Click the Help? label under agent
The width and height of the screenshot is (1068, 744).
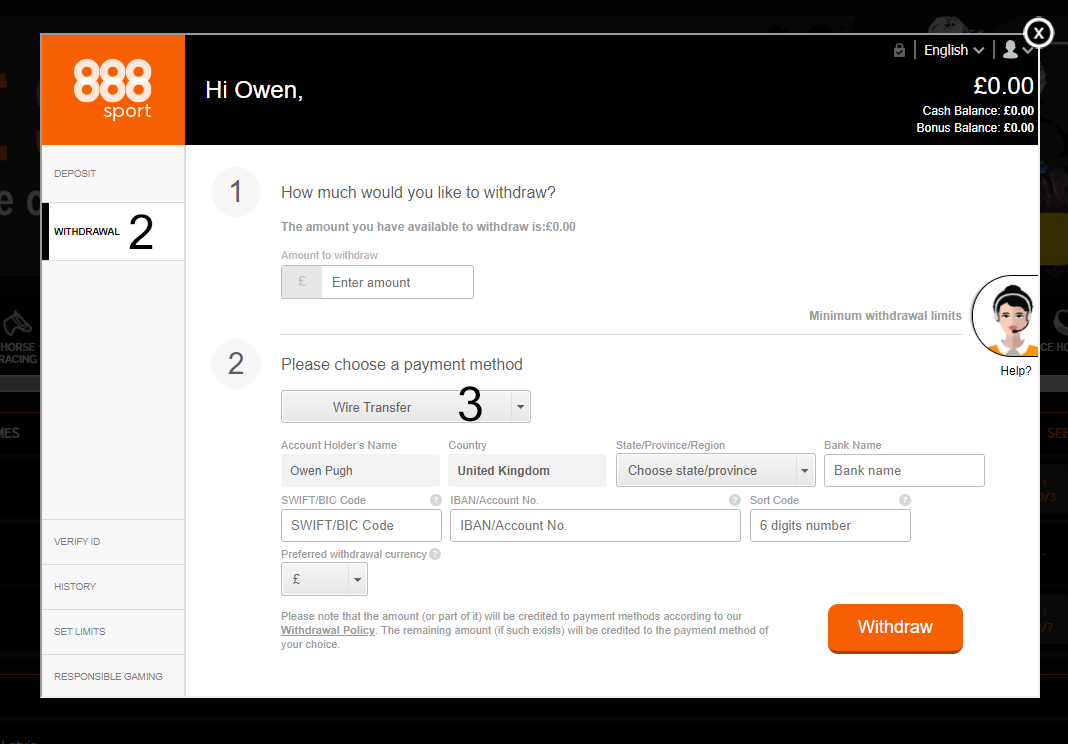1016,371
